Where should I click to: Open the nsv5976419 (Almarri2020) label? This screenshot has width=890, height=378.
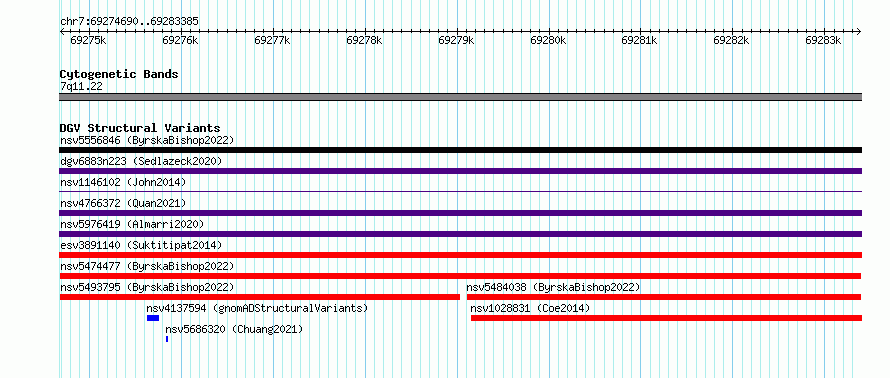[x=132, y=224]
